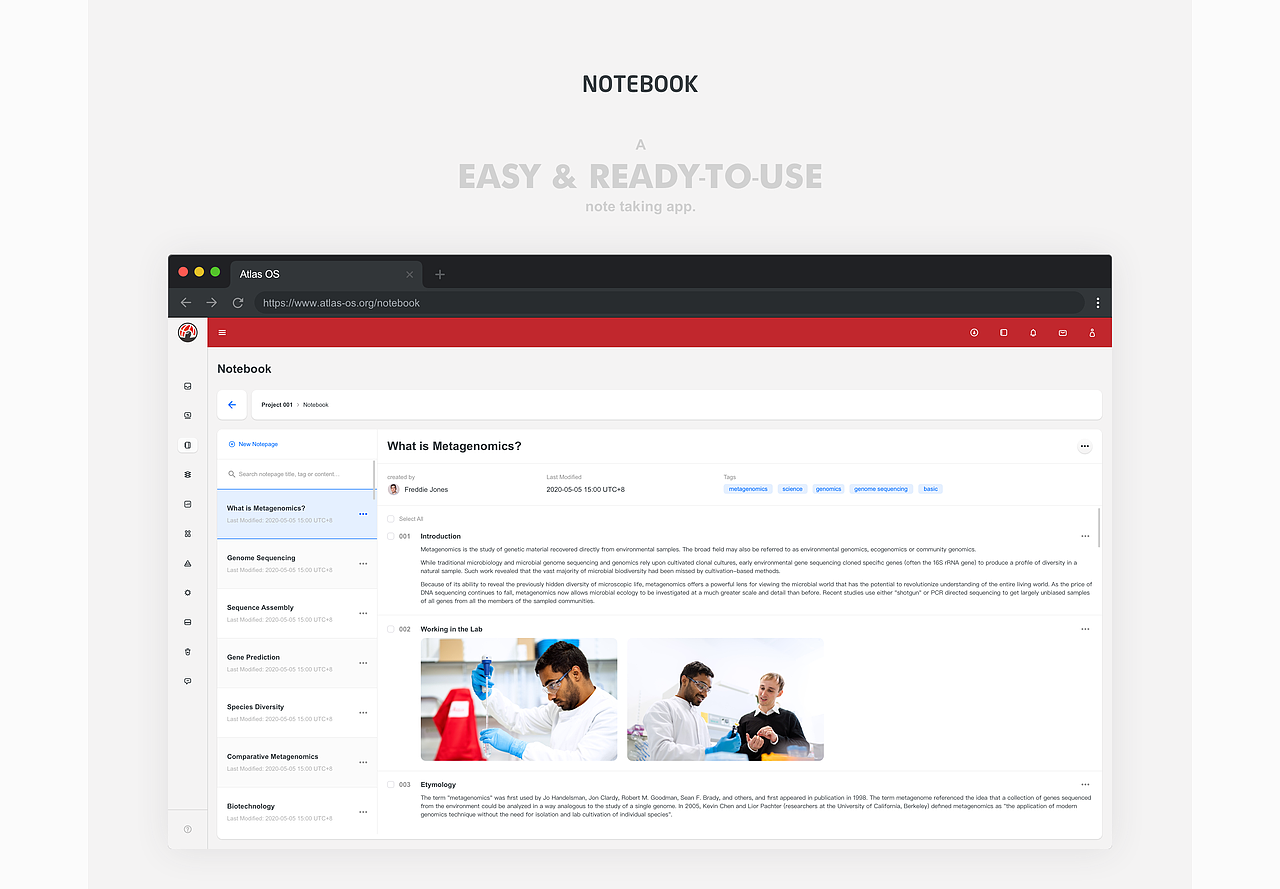Open options for the Working in the Lab section
Viewport: 1280px width, 889px height.
[1085, 630]
